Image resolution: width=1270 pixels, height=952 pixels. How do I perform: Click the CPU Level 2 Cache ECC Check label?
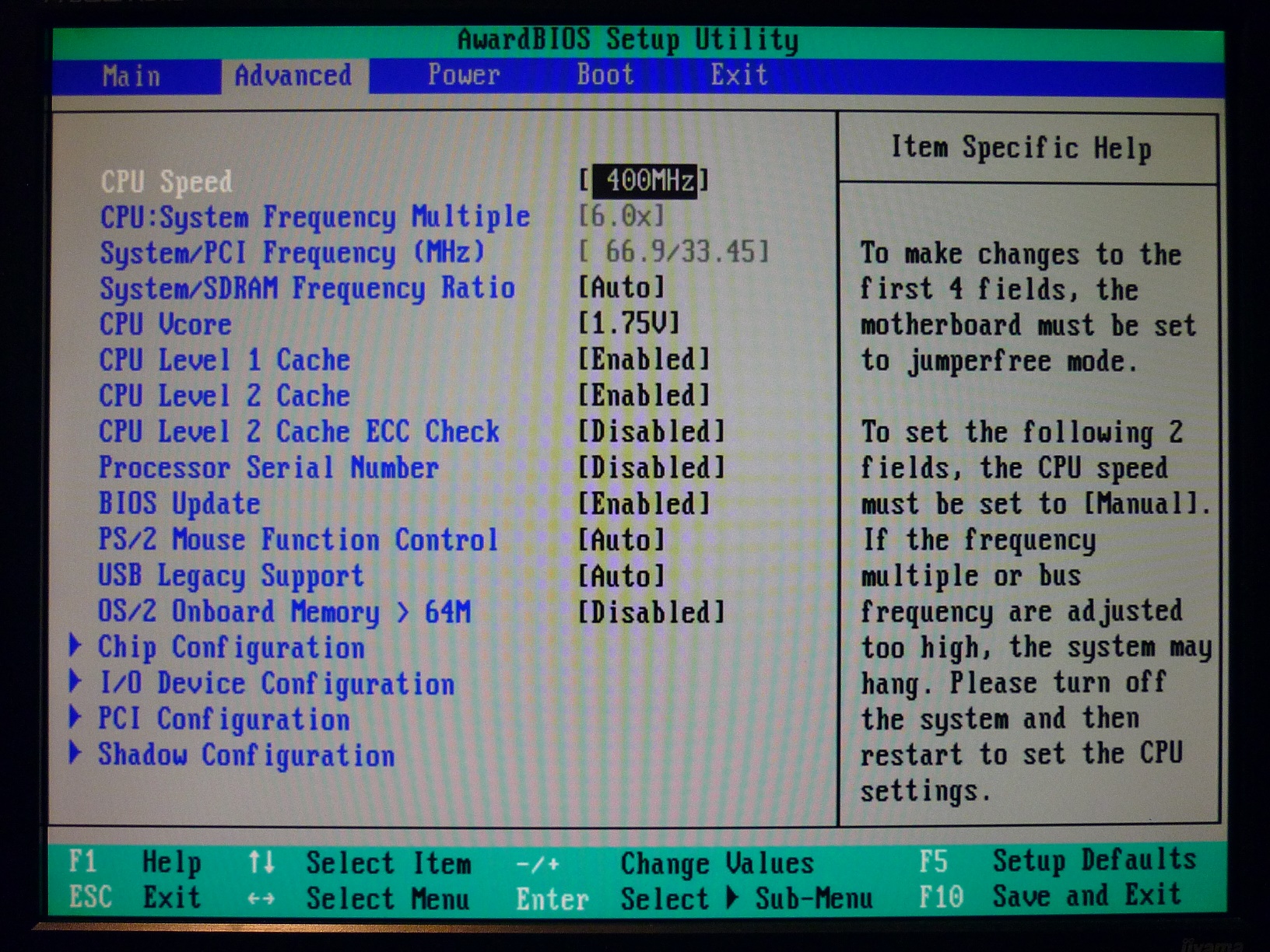coord(299,432)
